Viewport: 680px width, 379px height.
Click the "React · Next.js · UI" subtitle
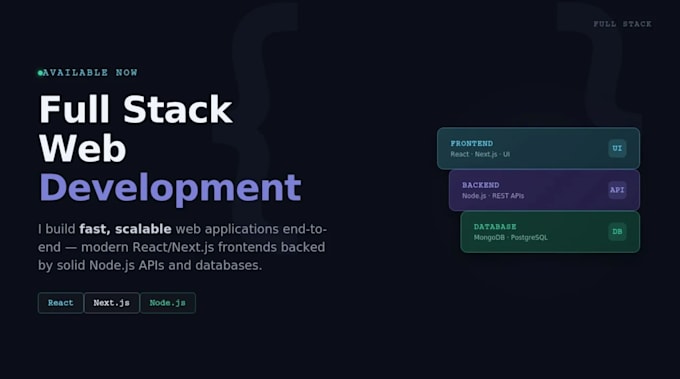click(480, 154)
